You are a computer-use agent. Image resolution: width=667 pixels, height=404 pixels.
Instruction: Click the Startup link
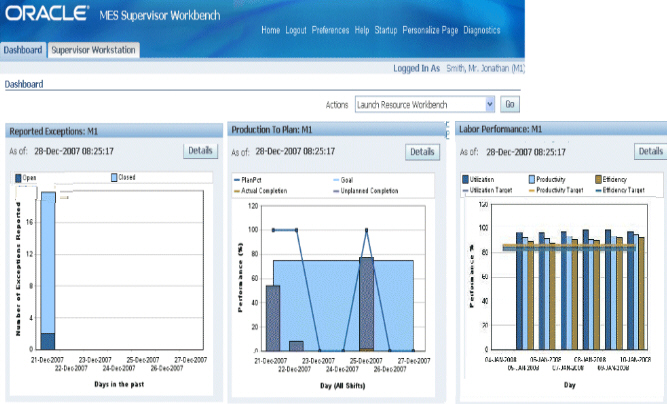coord(386,30)
